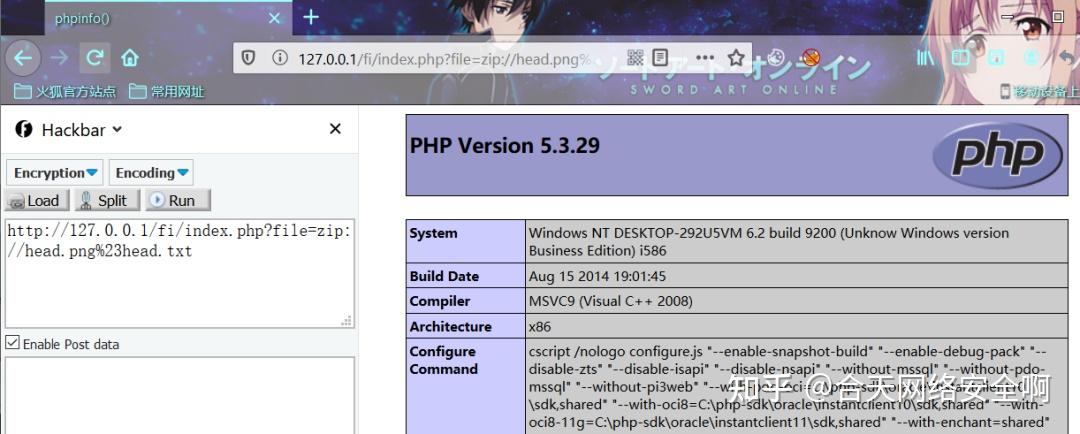Click the 'x86' architecture value
Viewport: 1080px width, 434px height.
pyautogui.click(x=540, y=326)
